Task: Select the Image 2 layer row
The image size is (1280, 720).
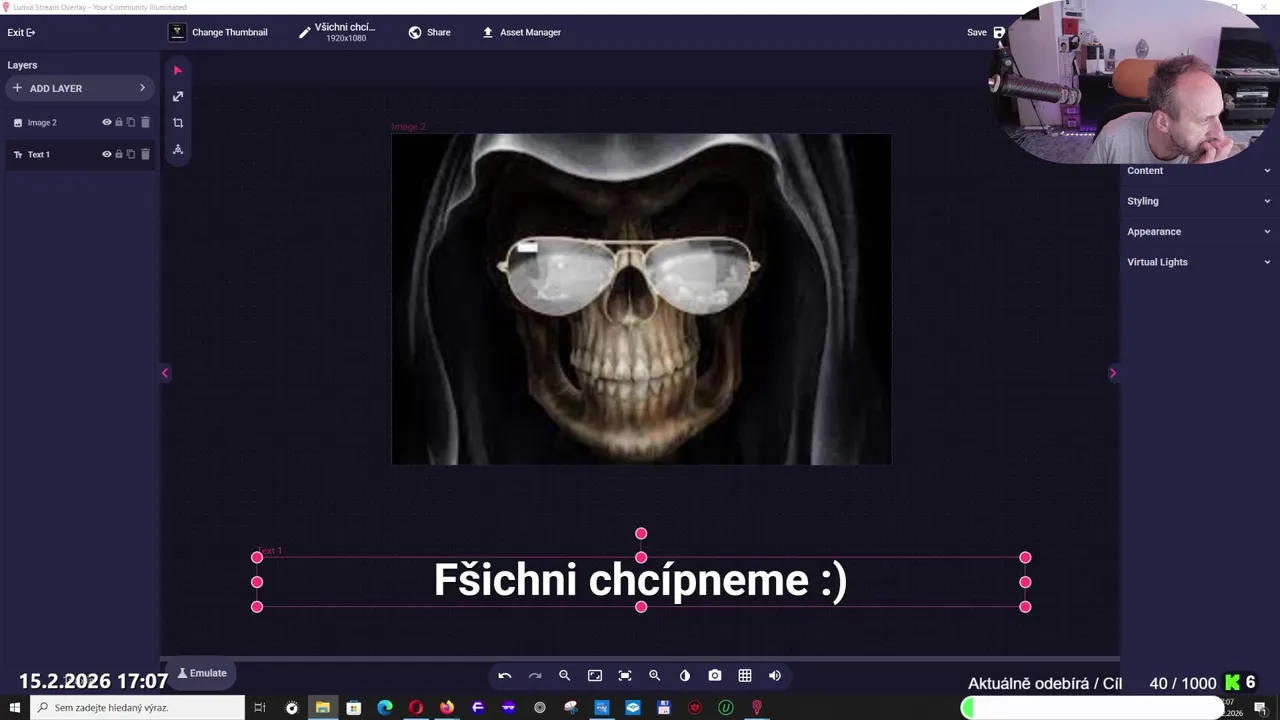Action: pos(80,123)
